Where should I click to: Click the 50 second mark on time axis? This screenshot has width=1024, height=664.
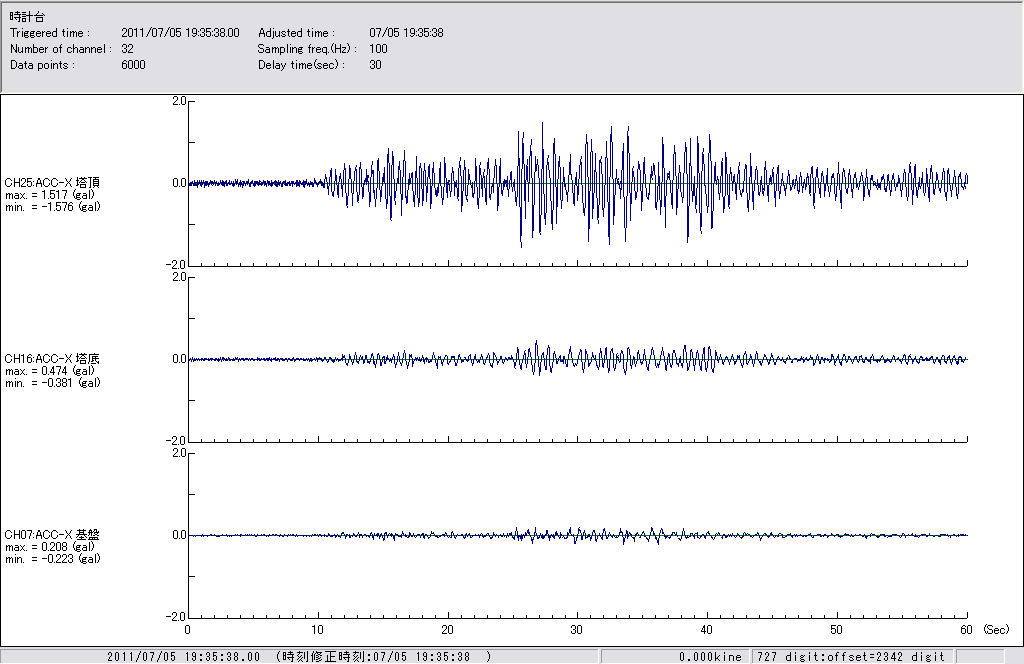pyautogui.click(x=837, y=630)
